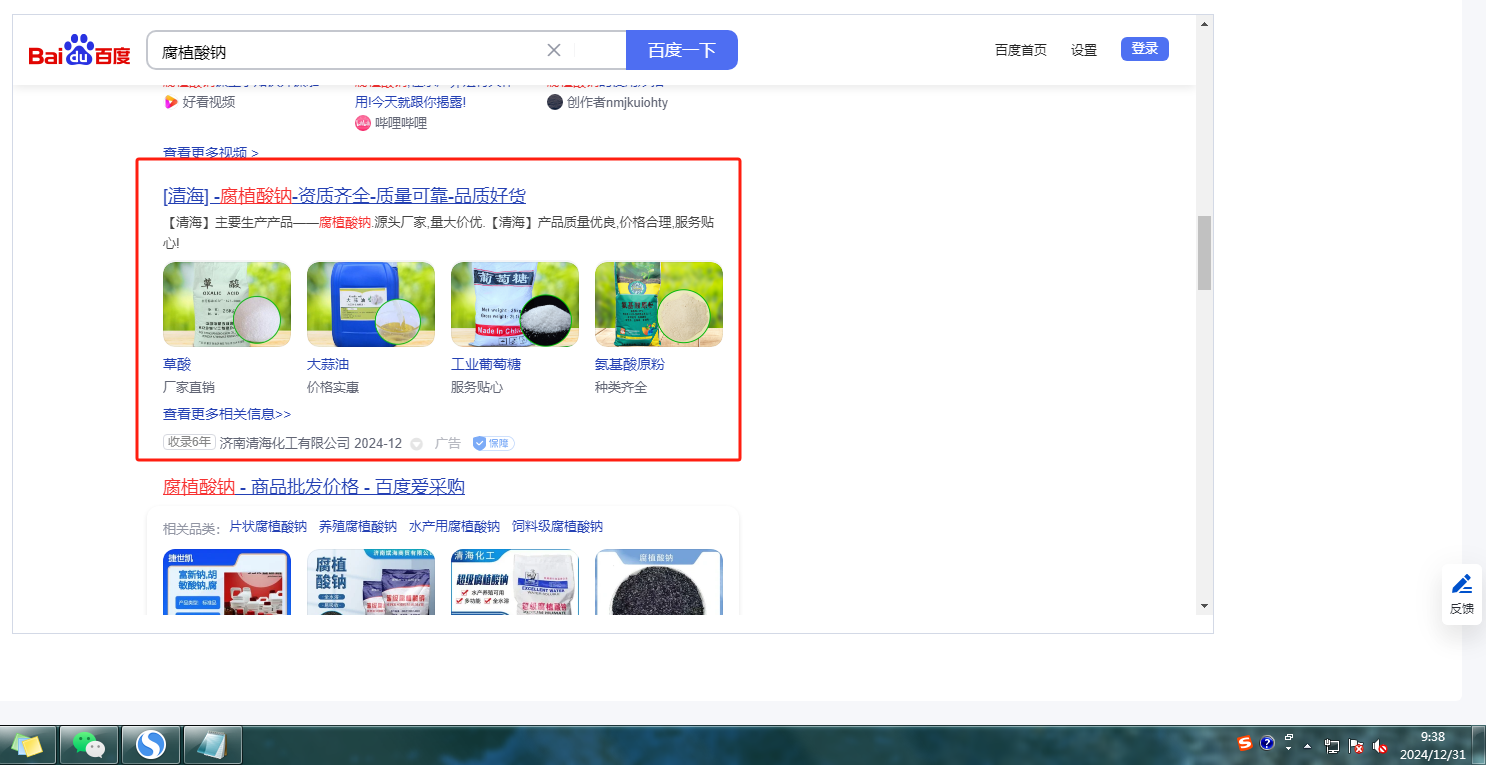Click the blue help tray icon
The width and height of the screenshot is (1486, 765).
tap(1267, 743)
